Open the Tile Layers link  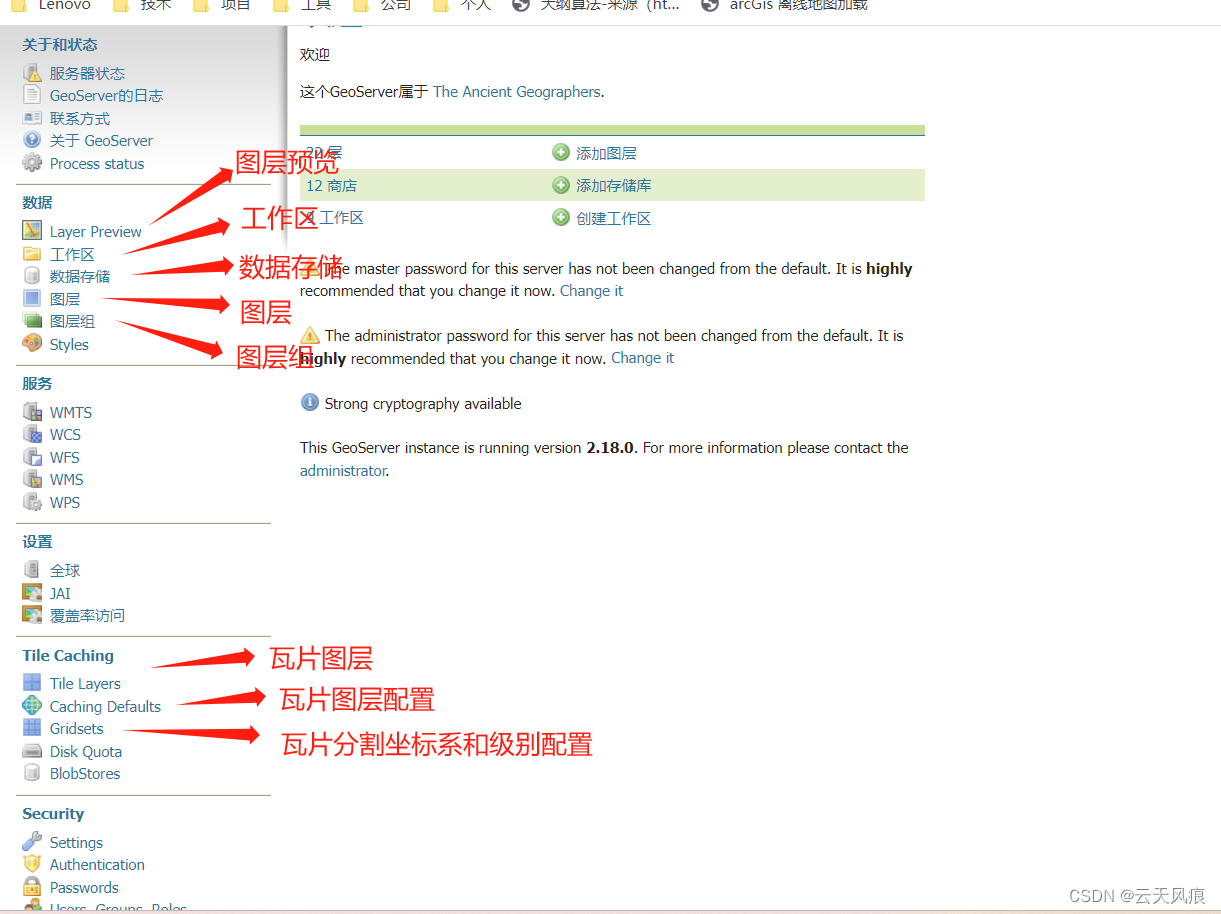85,684
